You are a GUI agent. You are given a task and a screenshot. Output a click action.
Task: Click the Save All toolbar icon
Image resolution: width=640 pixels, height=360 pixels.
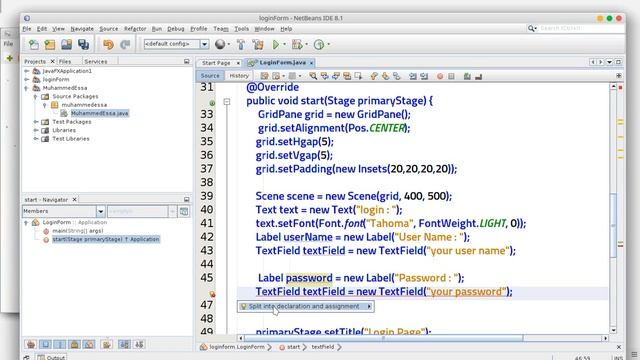coord(83,44)
